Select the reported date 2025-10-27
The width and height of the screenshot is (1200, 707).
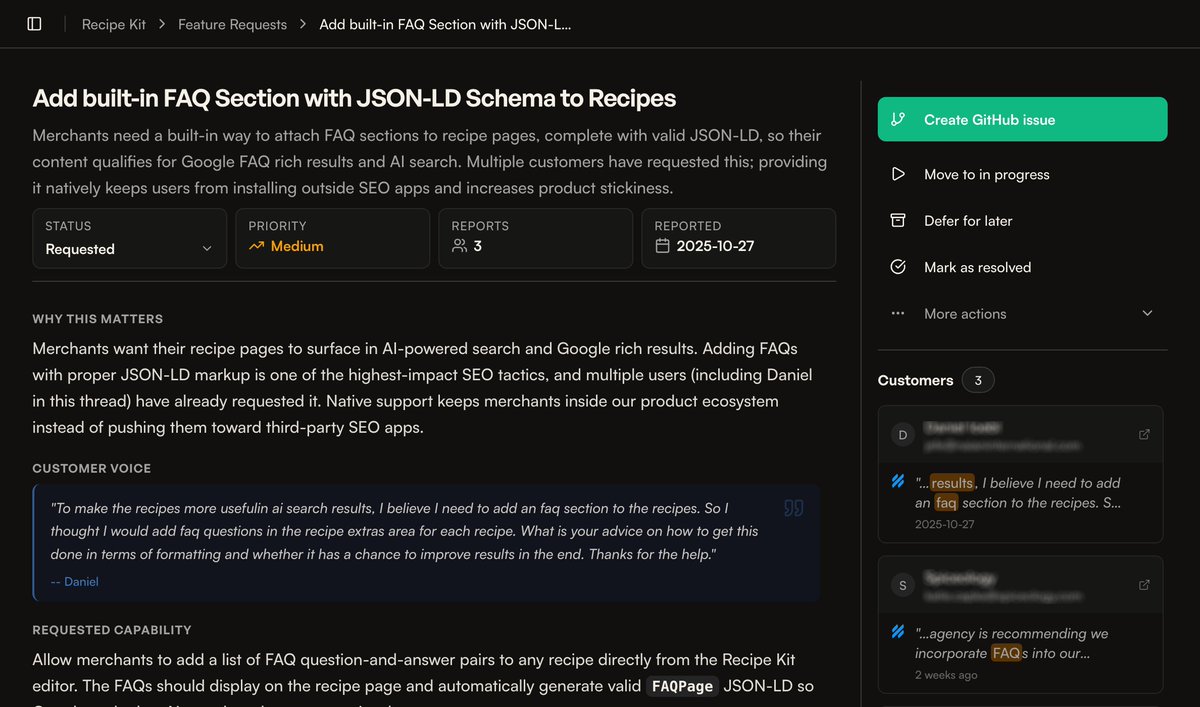coord(715,246)
